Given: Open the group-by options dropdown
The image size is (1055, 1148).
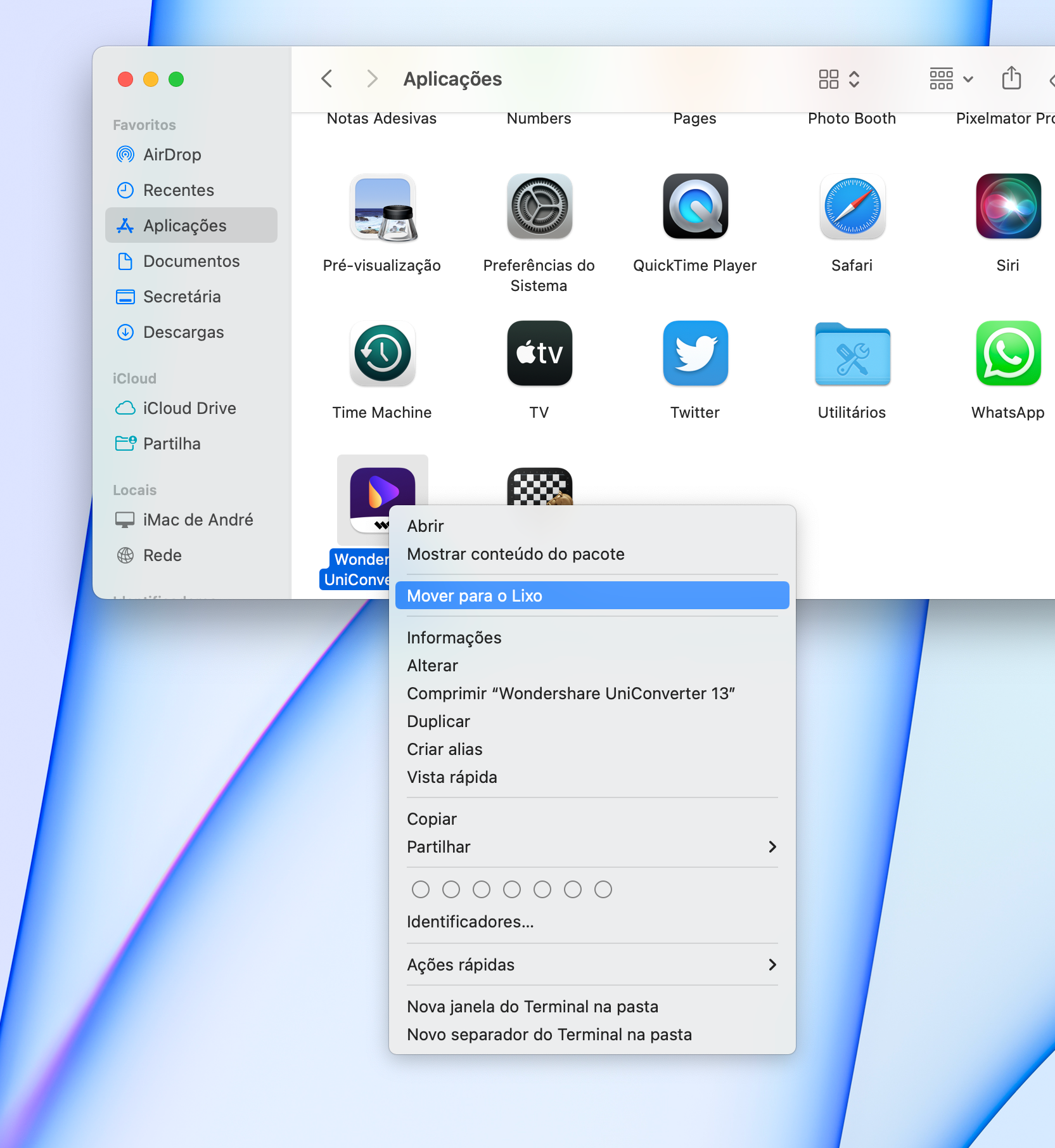Looking at the screenshot, I should [950, 79].
